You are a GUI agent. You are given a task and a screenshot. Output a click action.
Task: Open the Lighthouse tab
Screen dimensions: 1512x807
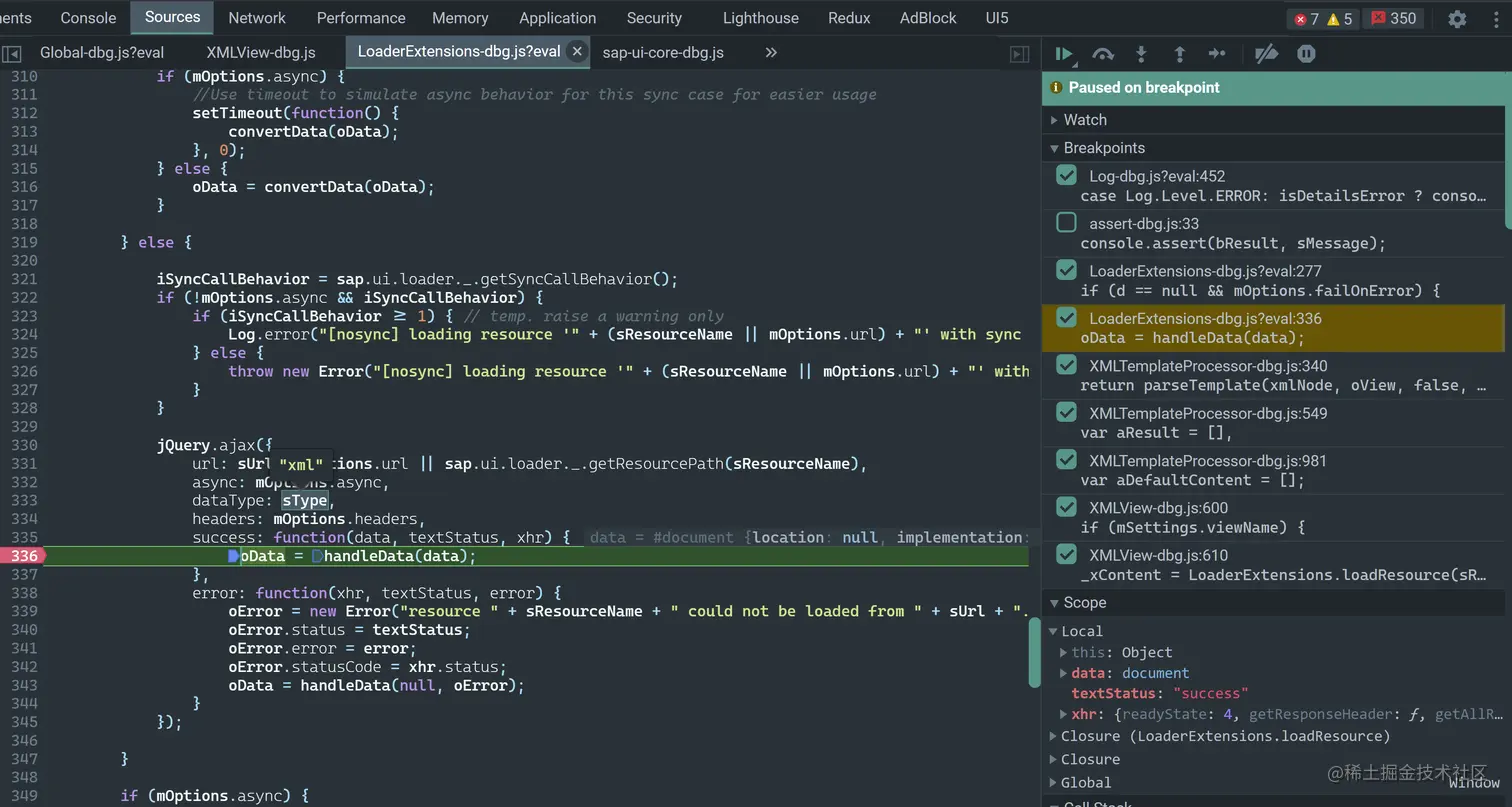(761, 18)
